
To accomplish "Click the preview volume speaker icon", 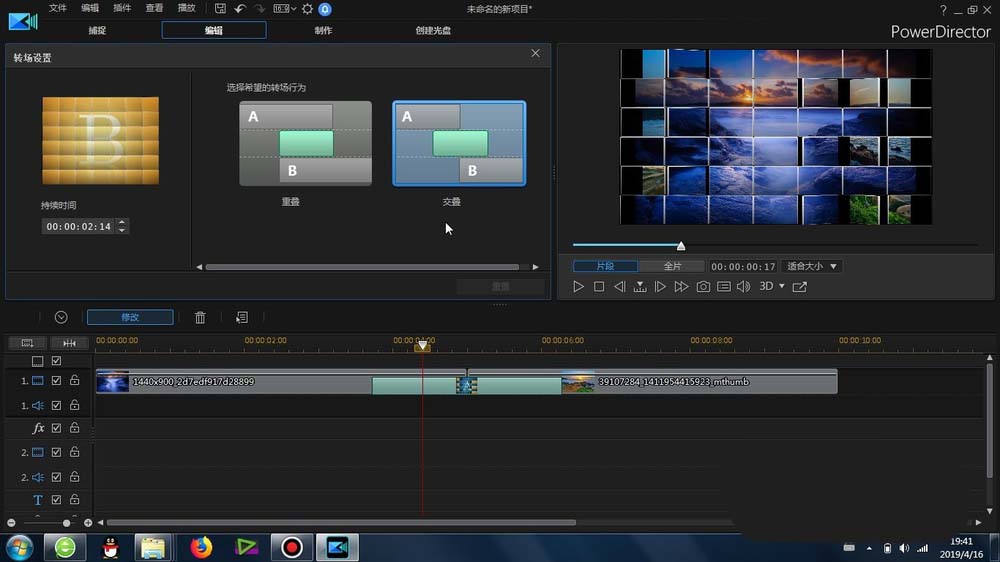I will pos(743,287).
